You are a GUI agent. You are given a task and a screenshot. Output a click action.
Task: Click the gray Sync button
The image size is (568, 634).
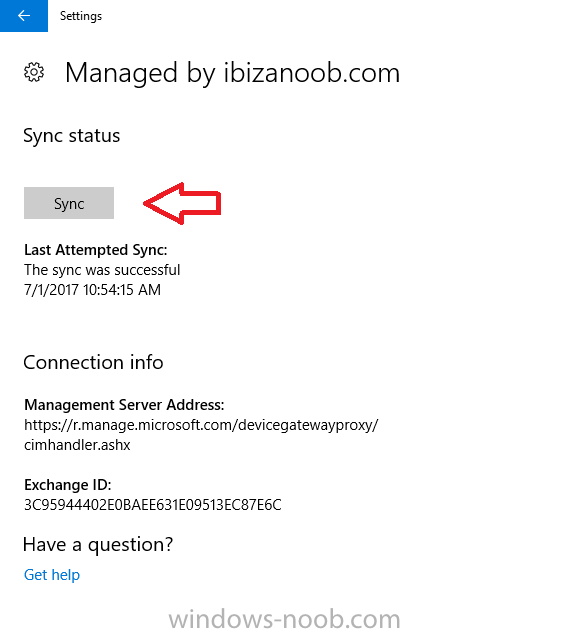[69, 203]
